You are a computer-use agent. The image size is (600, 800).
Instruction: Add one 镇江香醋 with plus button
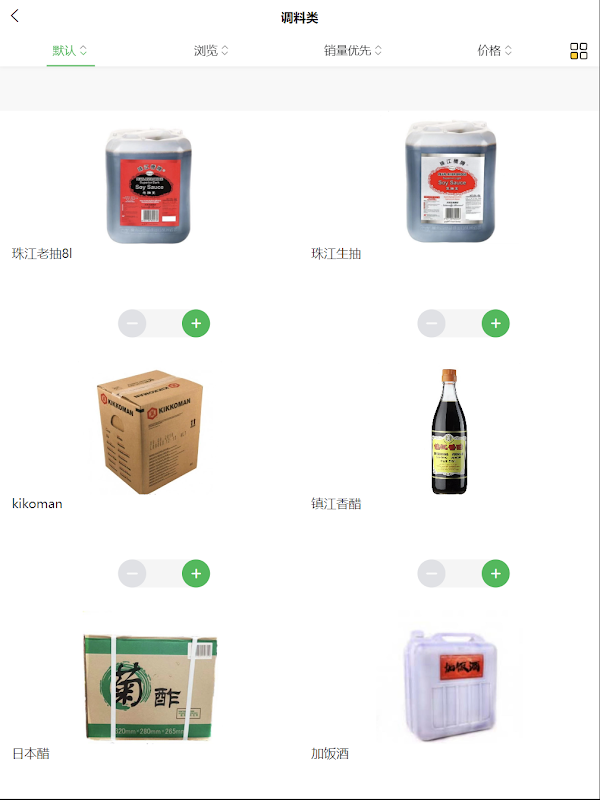tap(495, 573)
